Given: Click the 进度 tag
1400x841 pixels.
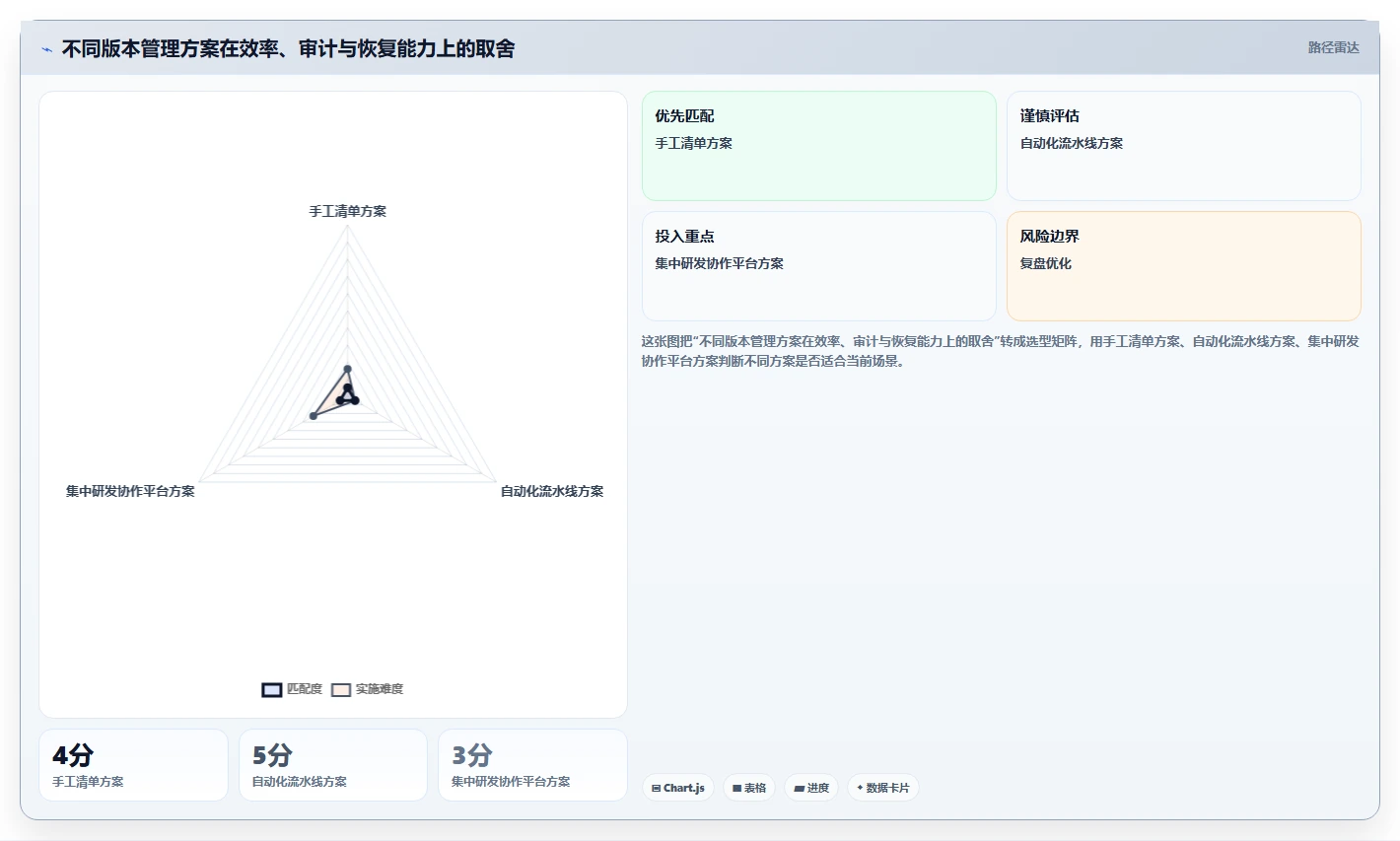Looking at the screenshot, I should coord(811,788).
